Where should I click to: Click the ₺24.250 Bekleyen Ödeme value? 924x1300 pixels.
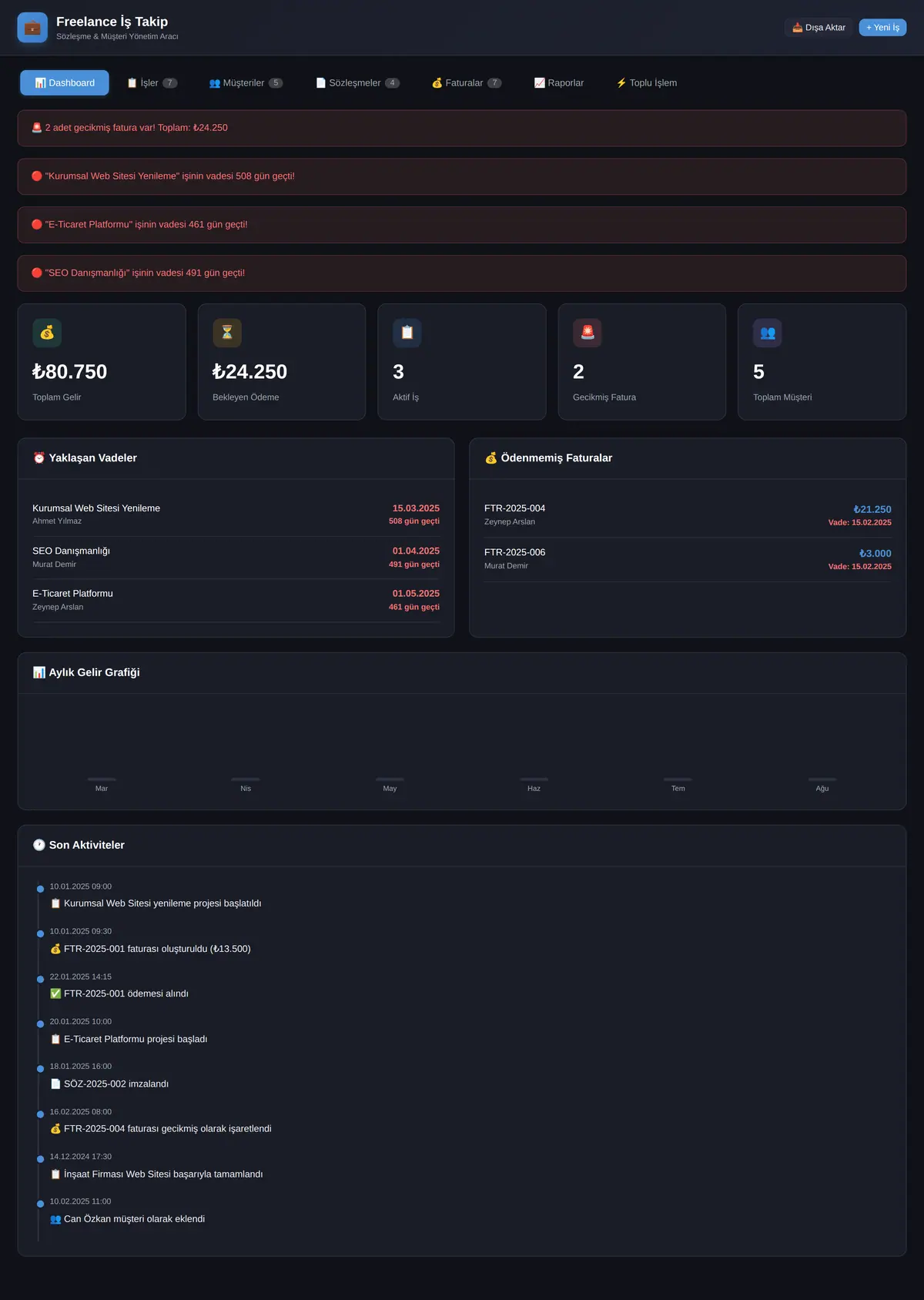(250, 372)
